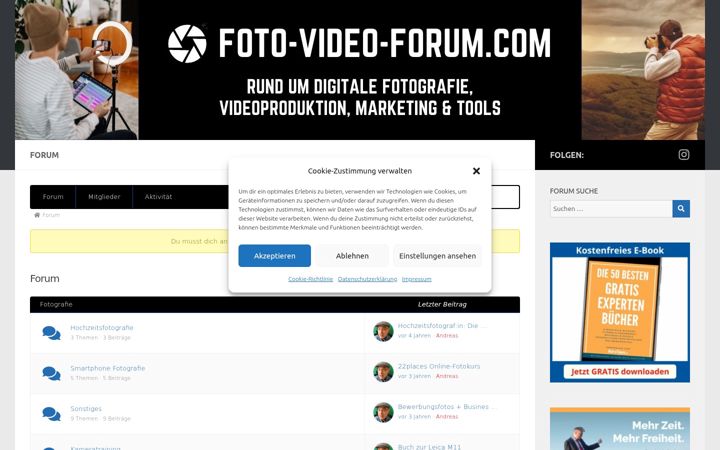720x450 pixels.
Task: Open the Smartphone Fotografie forum
Action: [107, 368]
